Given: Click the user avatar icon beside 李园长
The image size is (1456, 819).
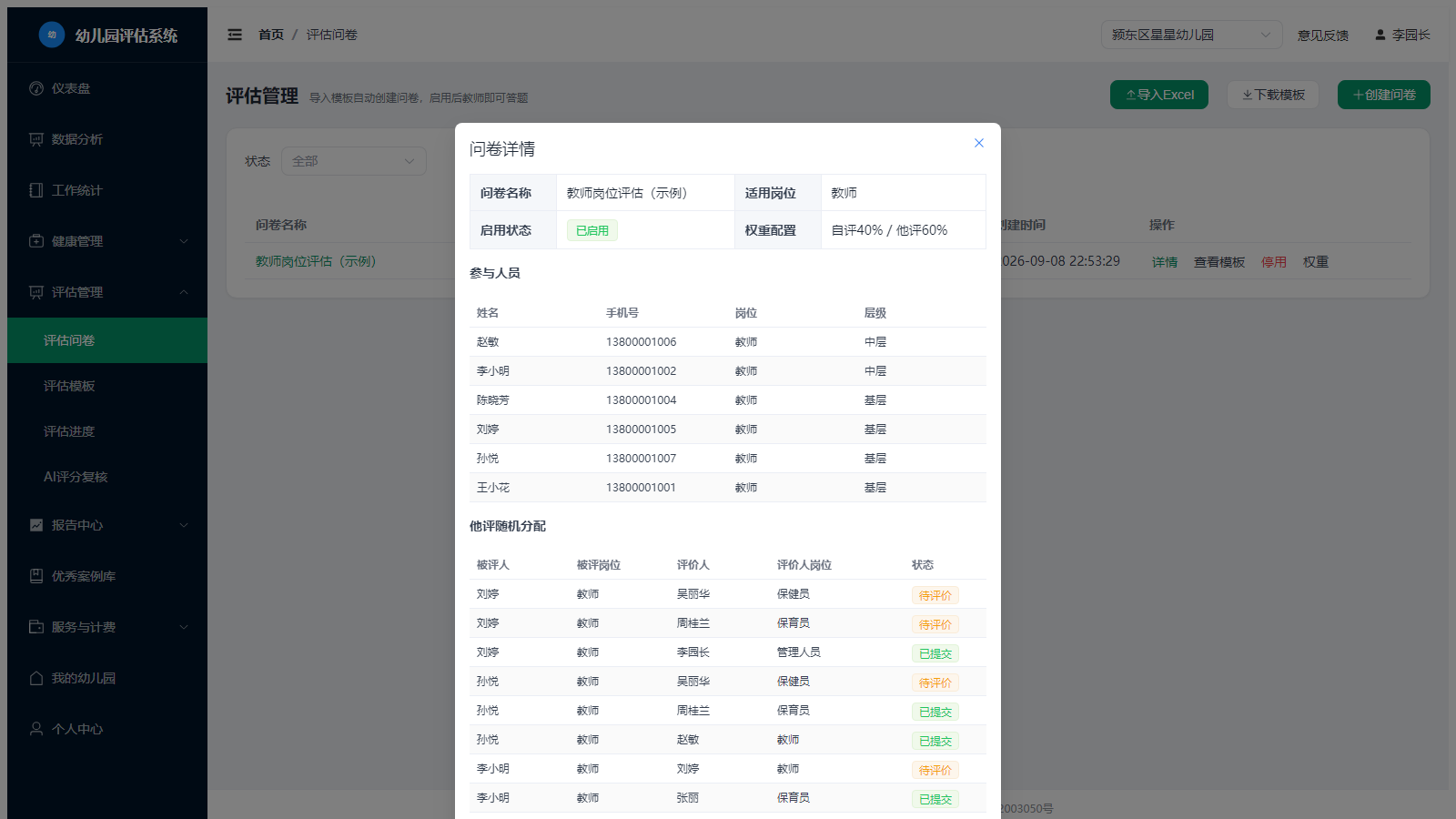Looking at the screenshot, I should (x=1380, y=35).
